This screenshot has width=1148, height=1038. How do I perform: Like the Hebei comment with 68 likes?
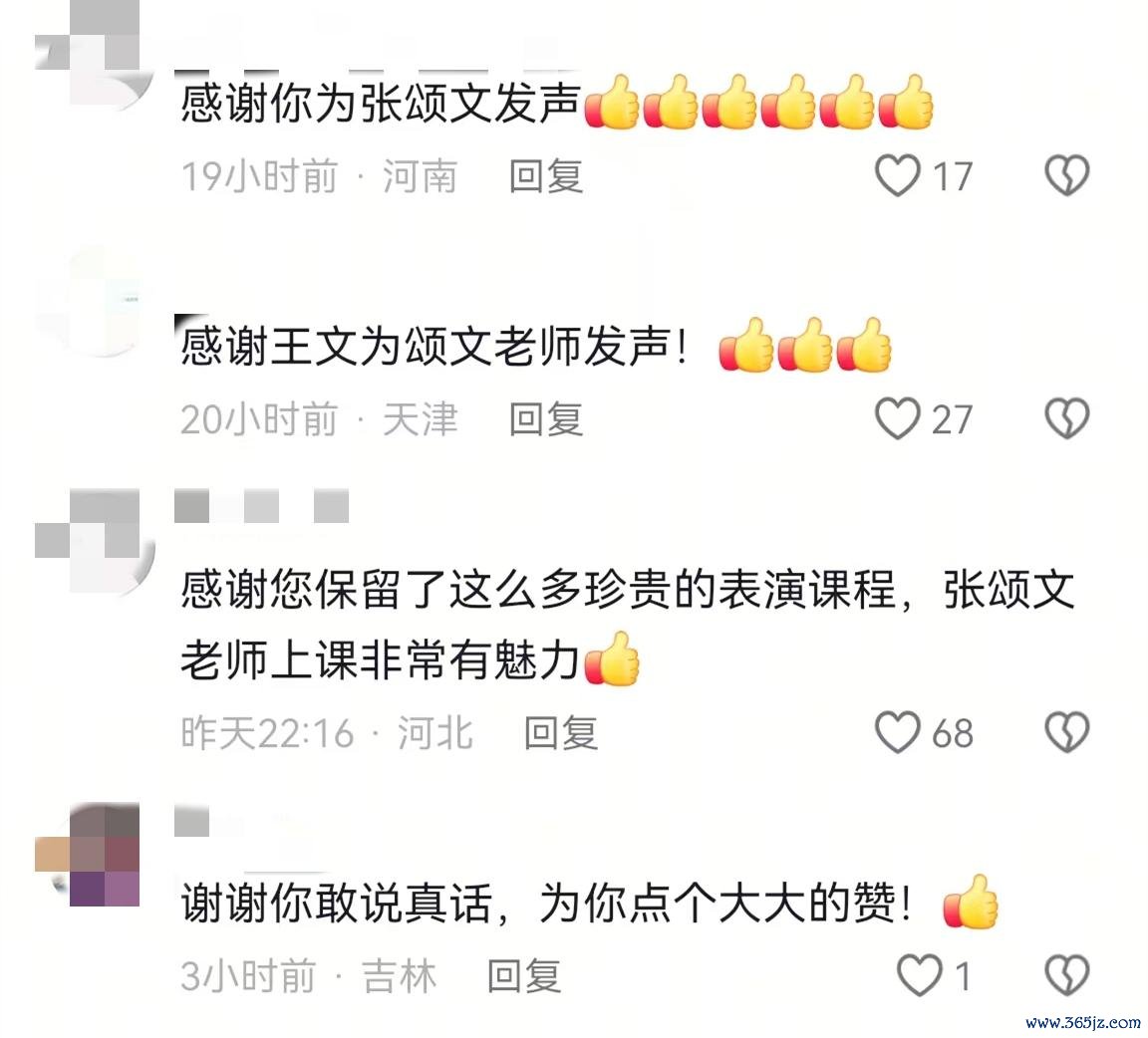click(x=898, y=732)
